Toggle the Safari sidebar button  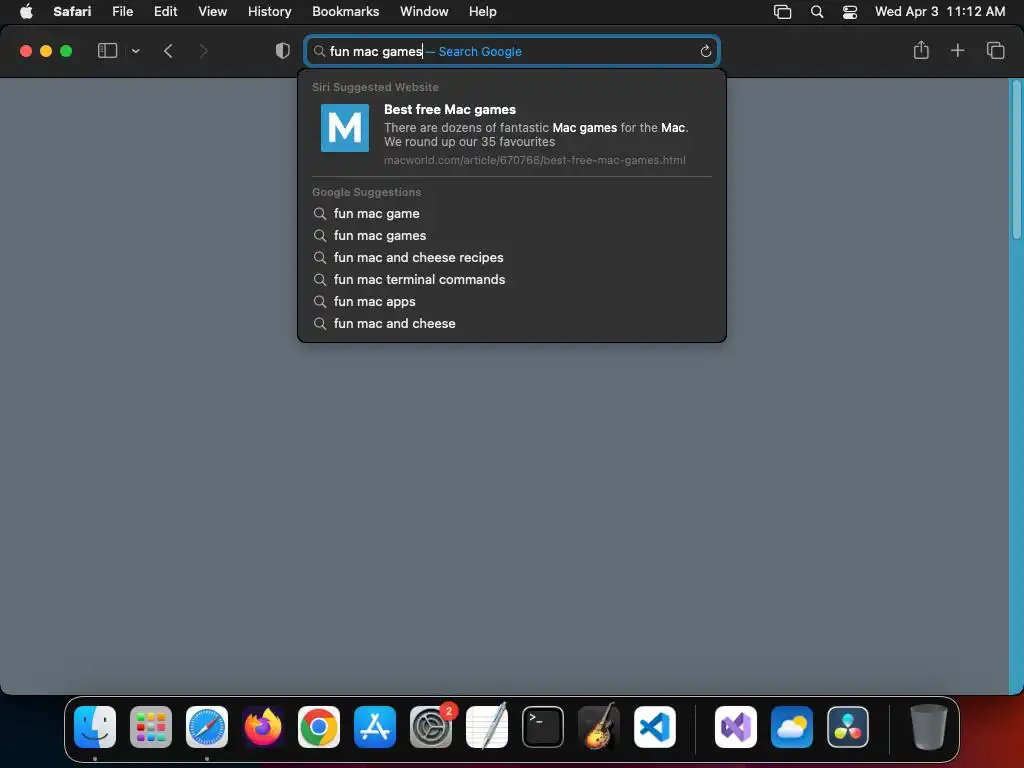click(107, 51)
